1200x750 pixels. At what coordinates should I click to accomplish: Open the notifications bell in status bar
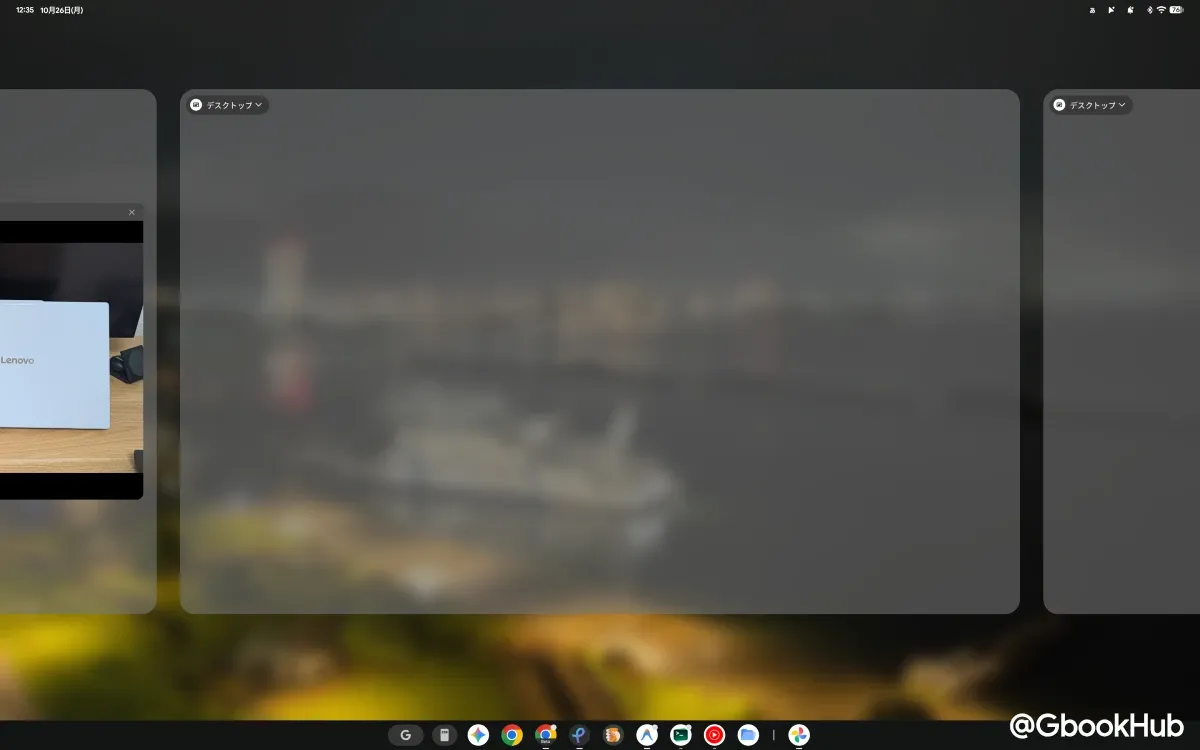tap(1130, 10)
